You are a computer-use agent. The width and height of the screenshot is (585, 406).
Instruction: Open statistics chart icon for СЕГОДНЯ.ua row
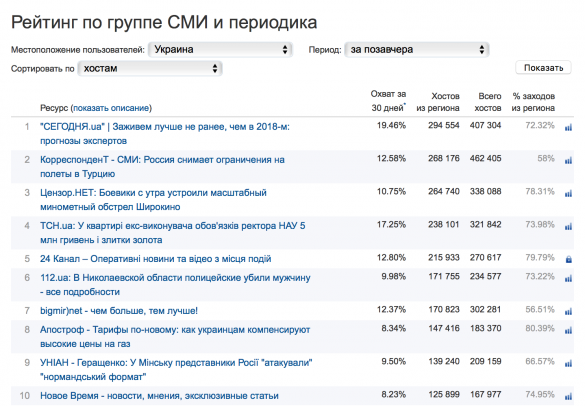click(568, 128)
